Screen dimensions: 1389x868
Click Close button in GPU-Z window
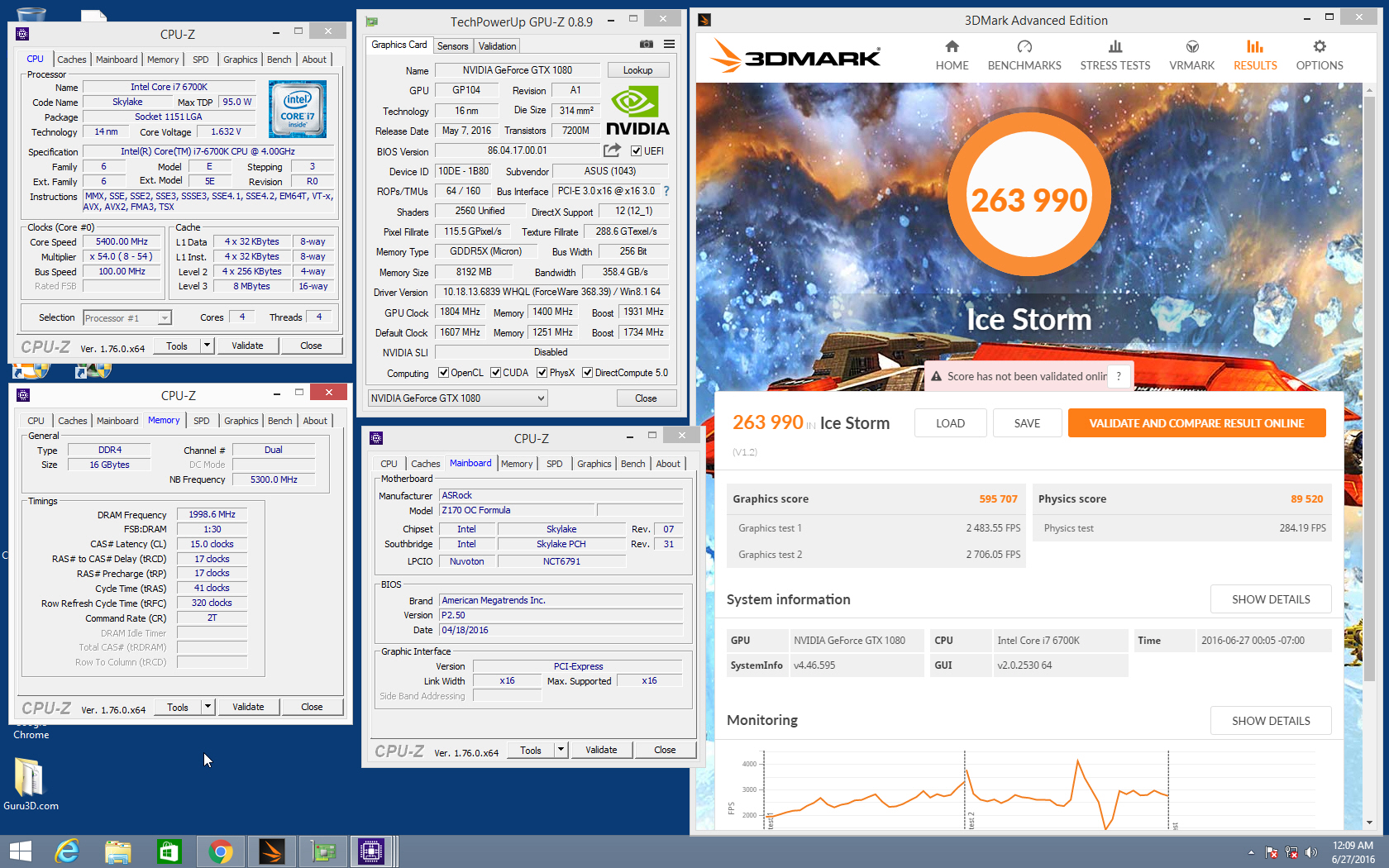tap(646, 398)
